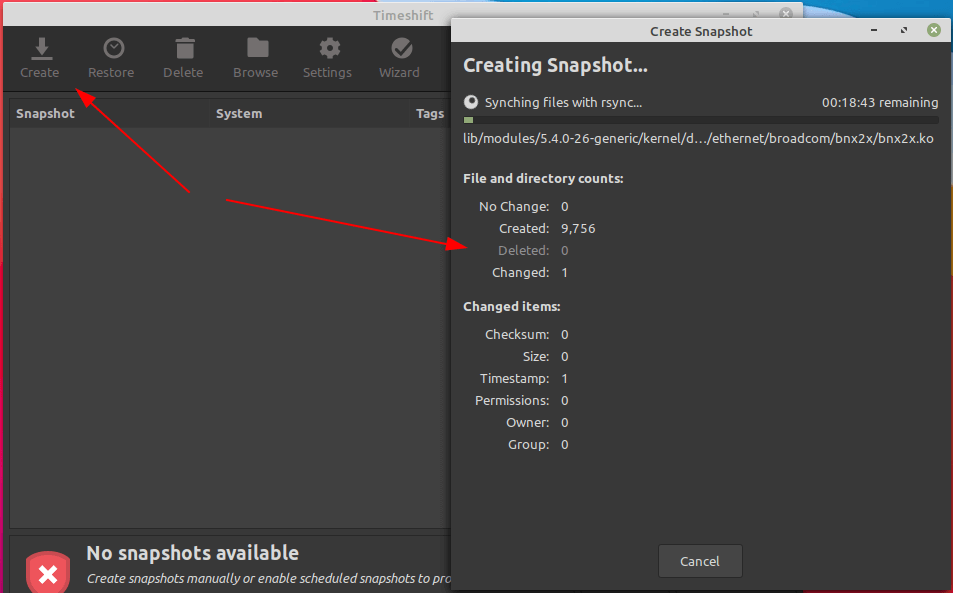
Task: Click the 'Timestamp:' label
Action: click(515, 379)
